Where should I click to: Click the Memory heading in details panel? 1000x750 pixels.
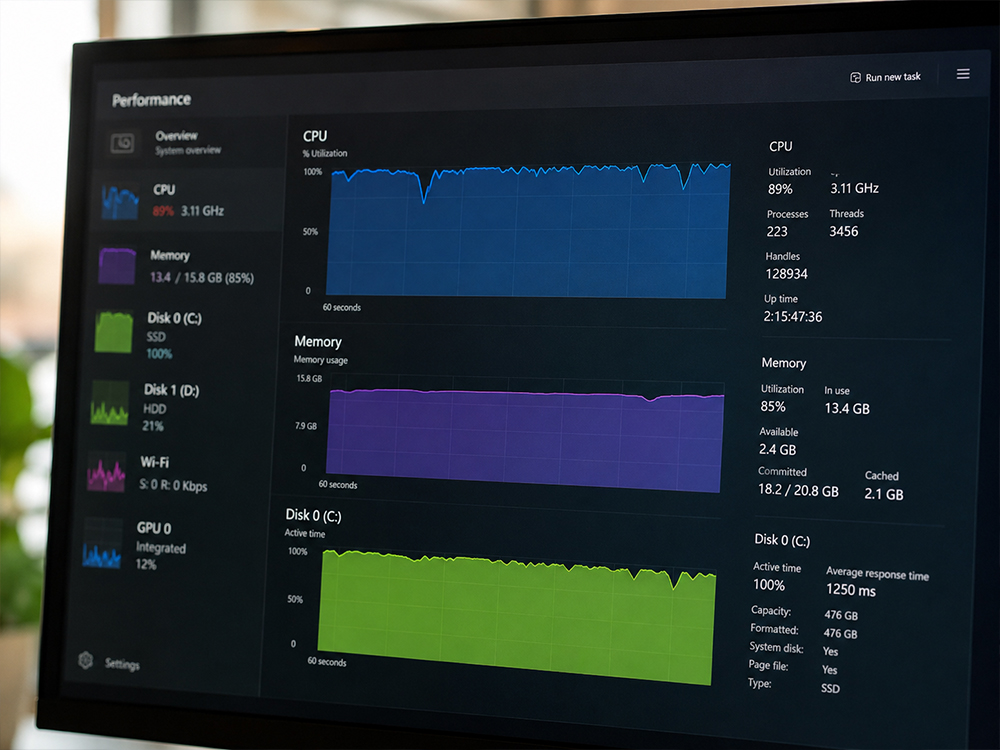tap(784, 363)
